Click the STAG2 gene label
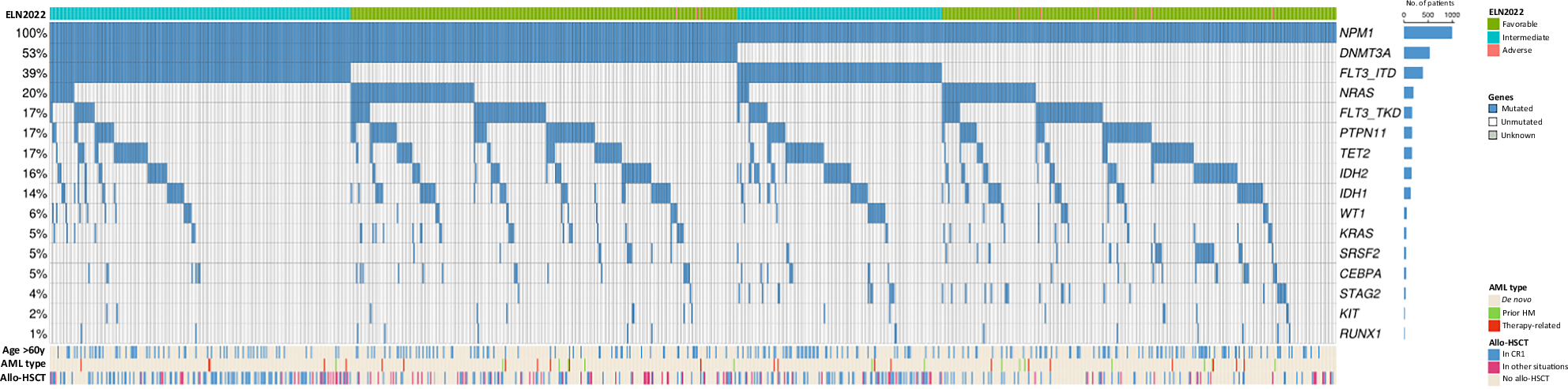 (x=1360, y=294)
